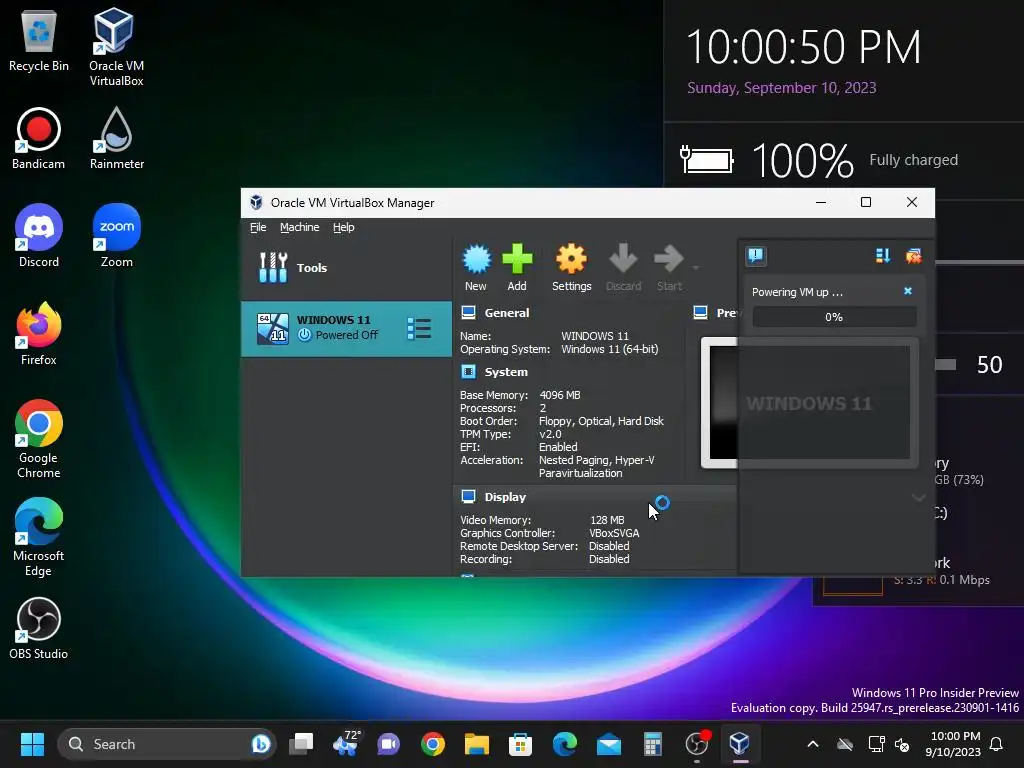Viewport: 1024px width, 768px height.
Task: Click the General section header
Action: click(506, 313)
